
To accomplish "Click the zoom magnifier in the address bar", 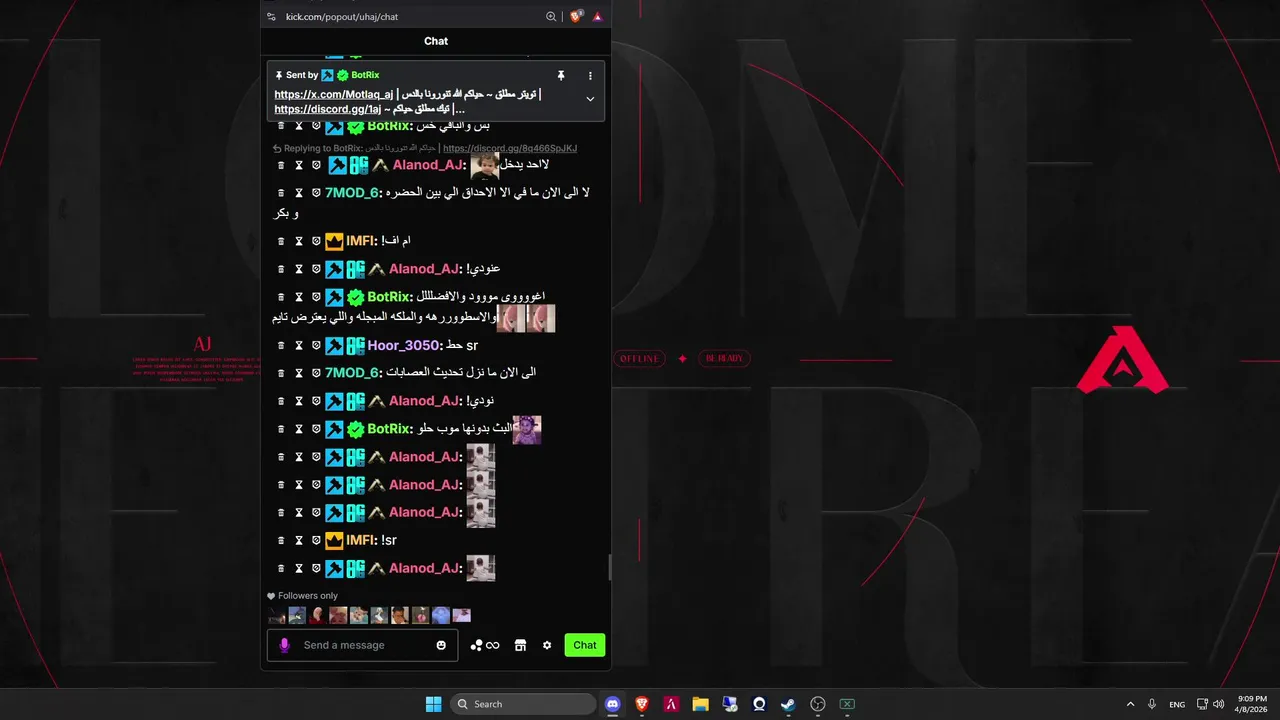I will click(551, 17).
